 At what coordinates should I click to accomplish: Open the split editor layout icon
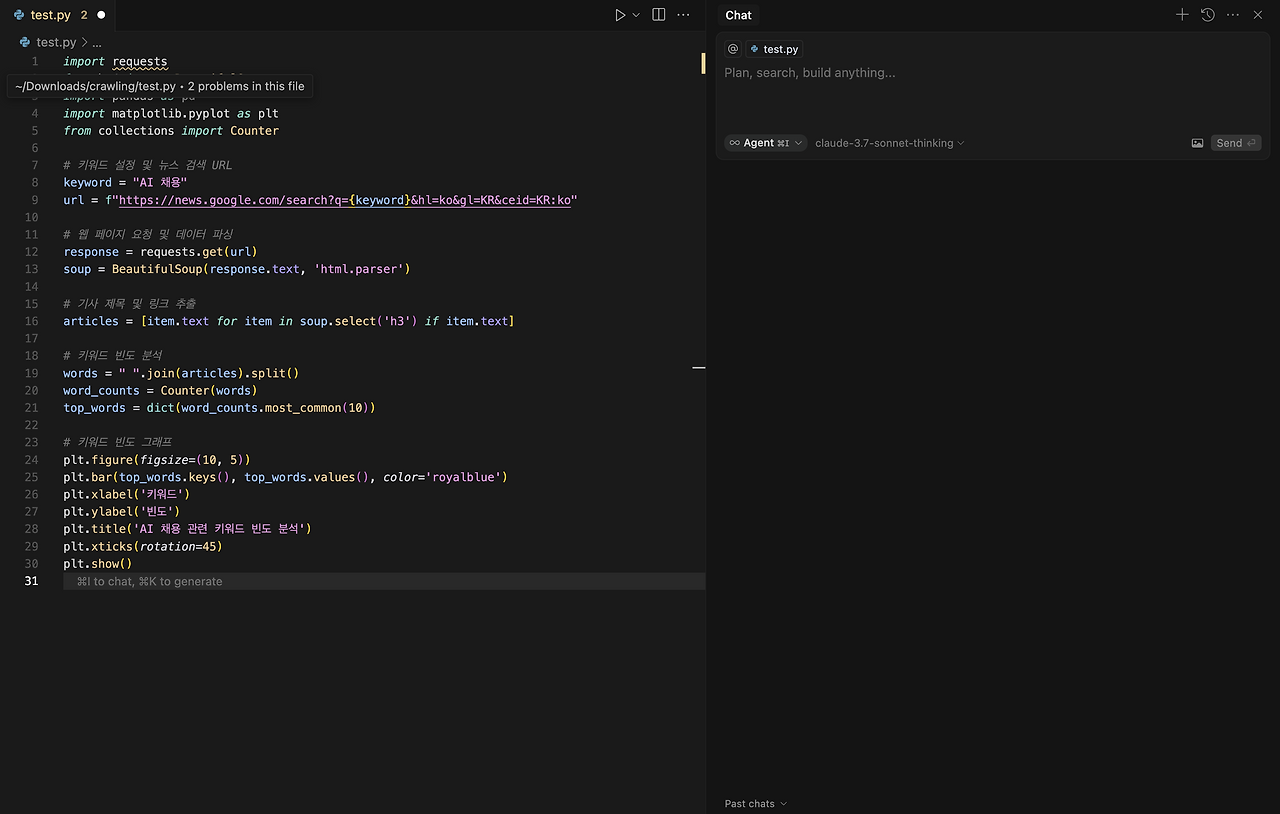(x=658, y=14)
